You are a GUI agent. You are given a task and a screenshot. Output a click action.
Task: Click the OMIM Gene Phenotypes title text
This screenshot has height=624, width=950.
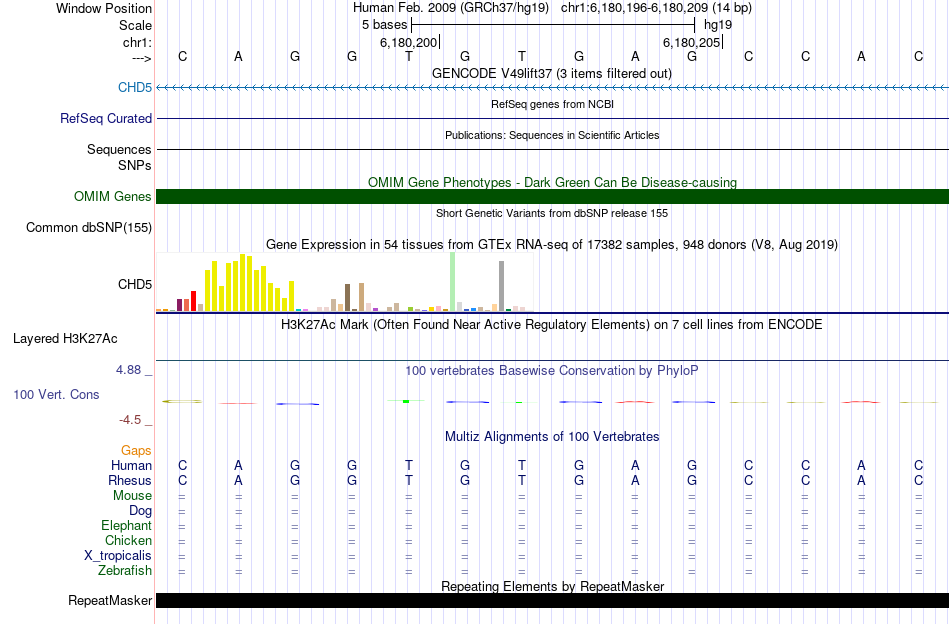pyautogui.click(x=553, y=182)
